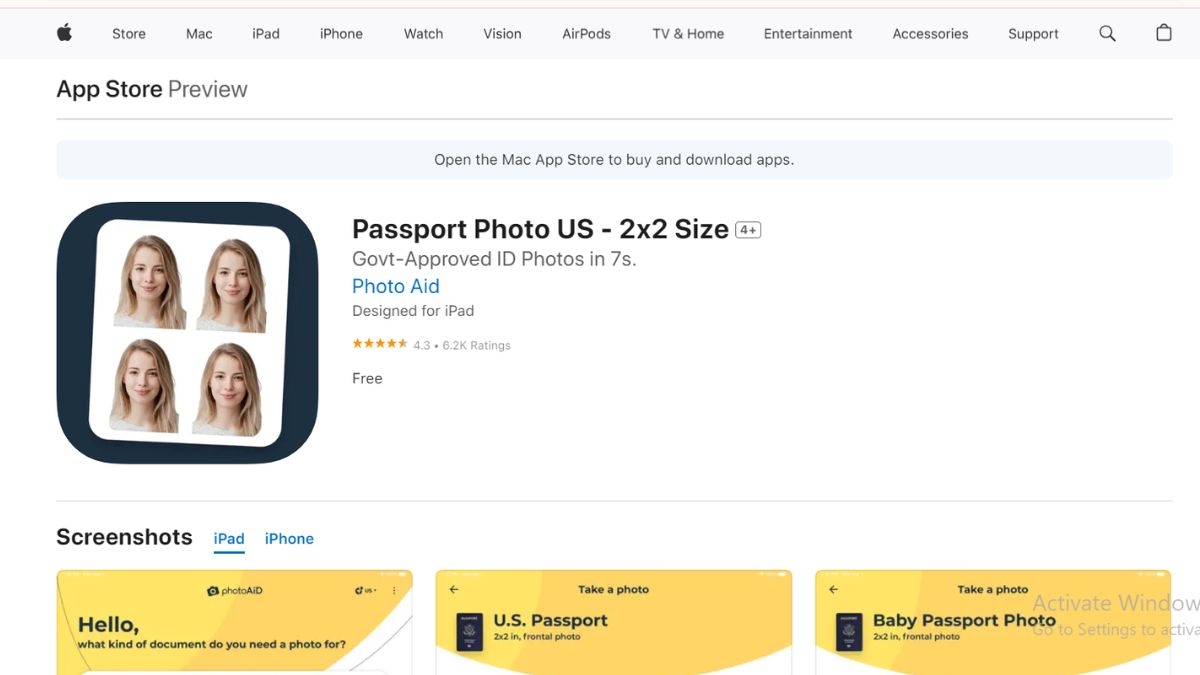This screenshot has height=675, width=1200.
Task: Open the Support menu item
Action: tap(1033, 33)
